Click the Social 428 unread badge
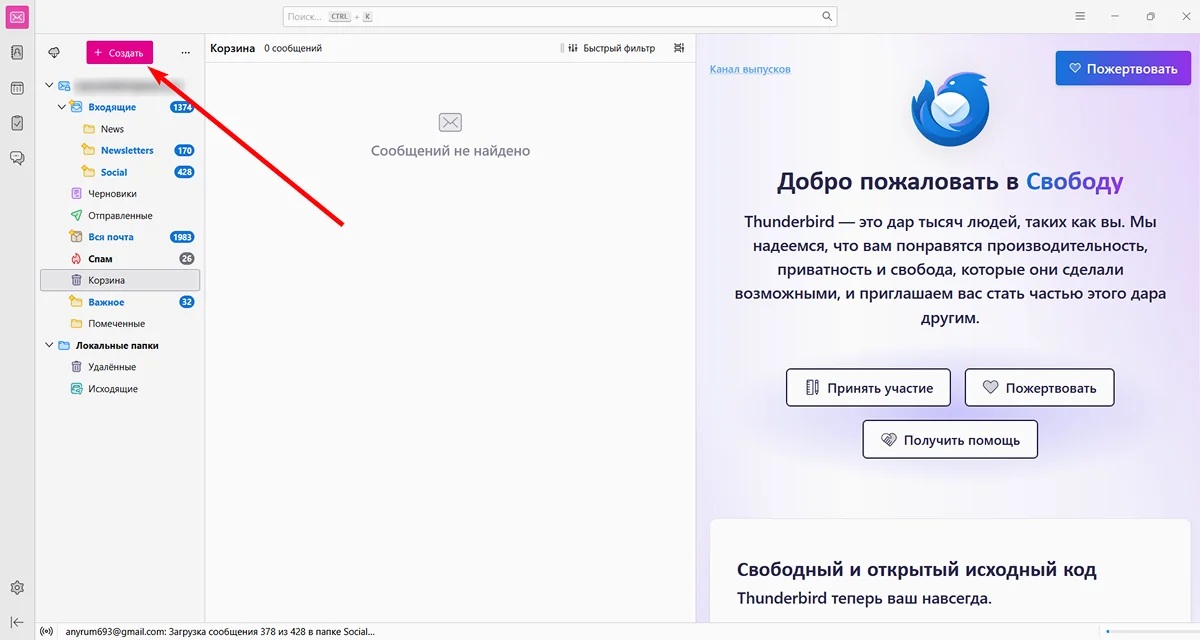This screenshot has height=640, width=1200. pos(184,172)
